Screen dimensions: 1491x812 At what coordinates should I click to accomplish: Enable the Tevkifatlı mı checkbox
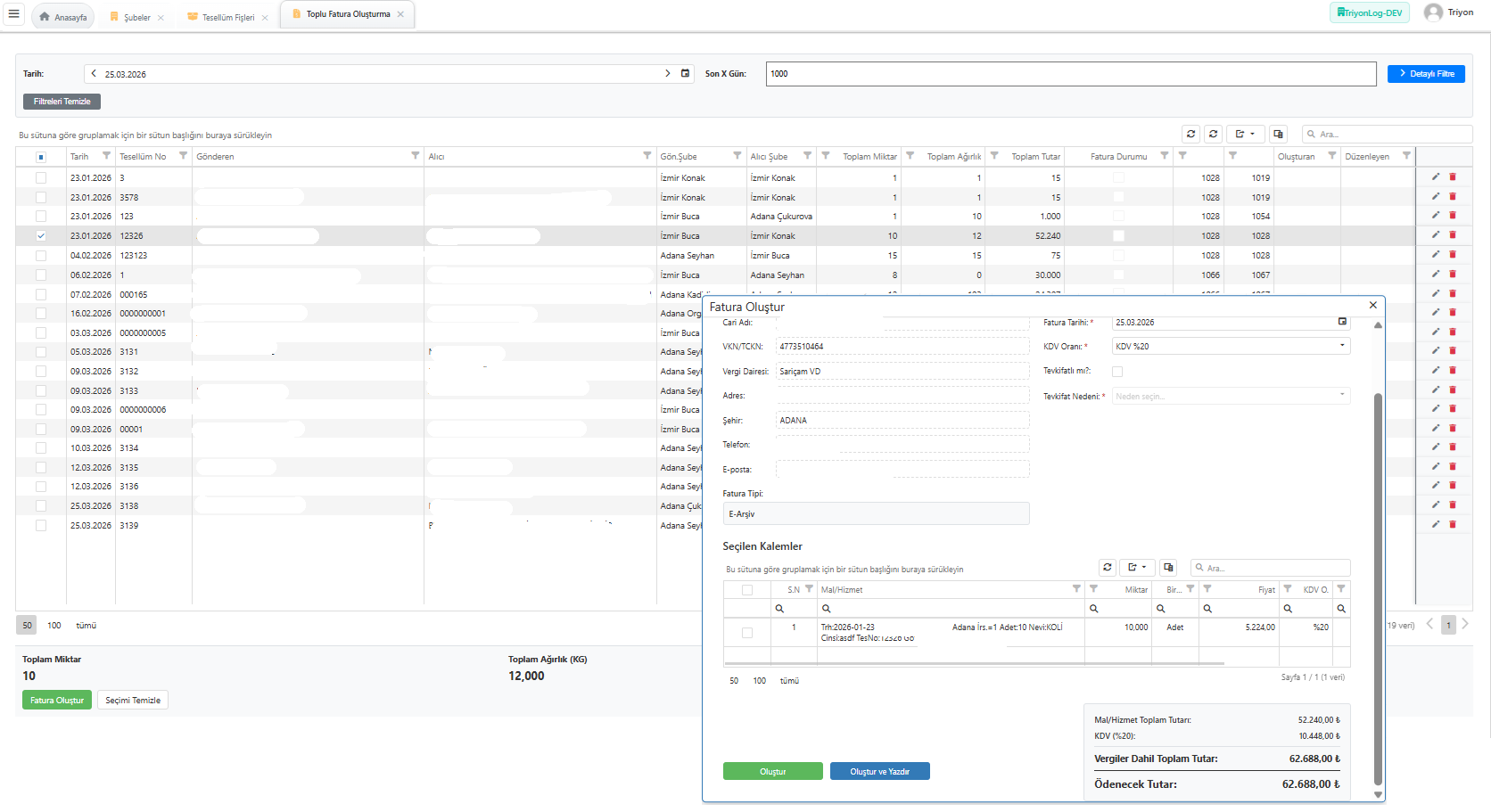[1117, 371]
